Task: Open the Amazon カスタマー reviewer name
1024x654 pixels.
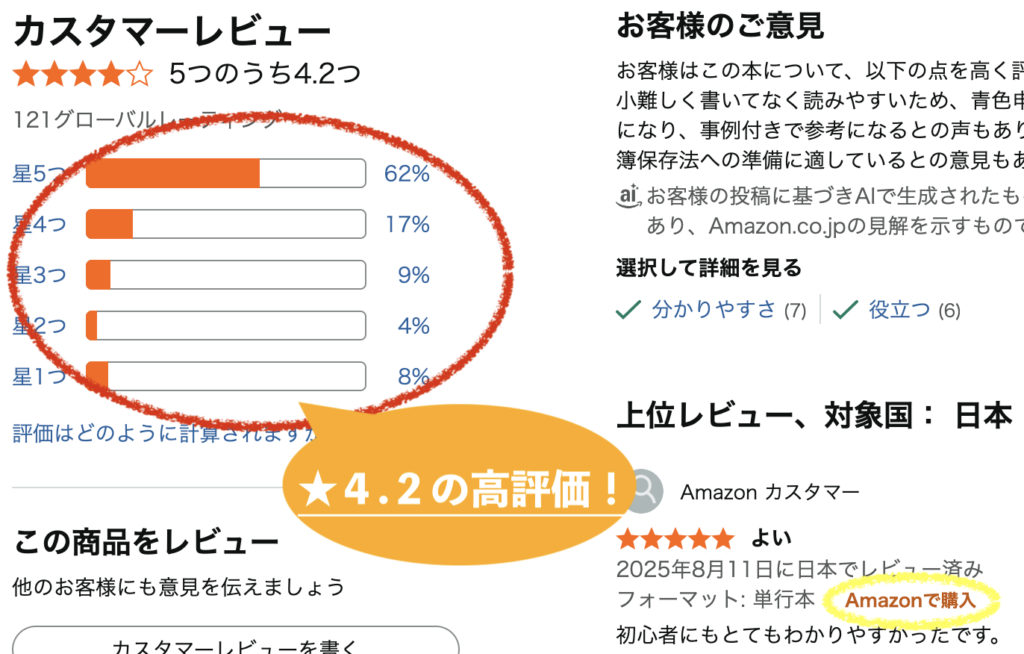Action: click(769, 491)
